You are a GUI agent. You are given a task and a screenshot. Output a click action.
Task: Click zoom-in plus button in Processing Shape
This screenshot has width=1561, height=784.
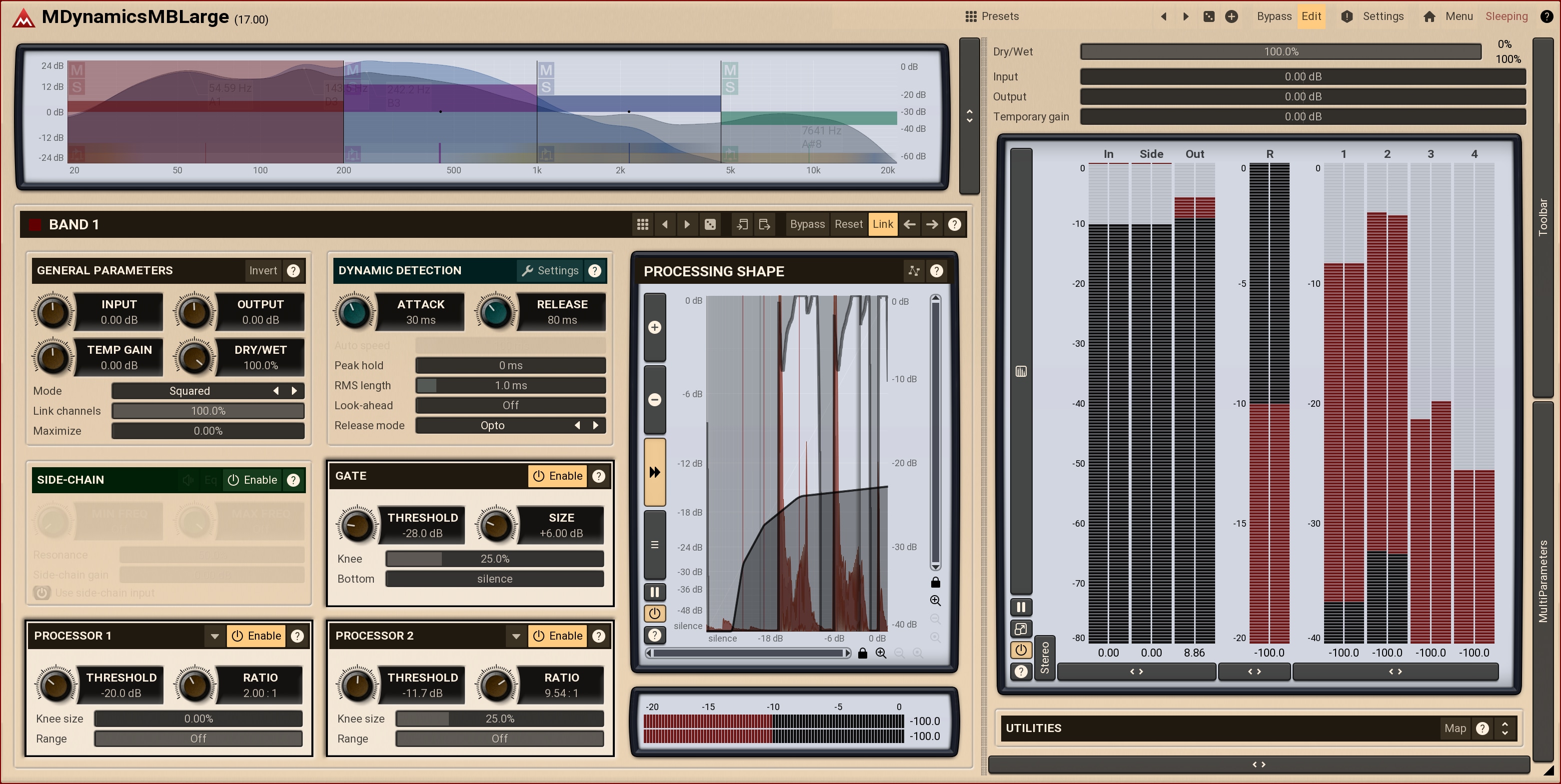[654, 327]
